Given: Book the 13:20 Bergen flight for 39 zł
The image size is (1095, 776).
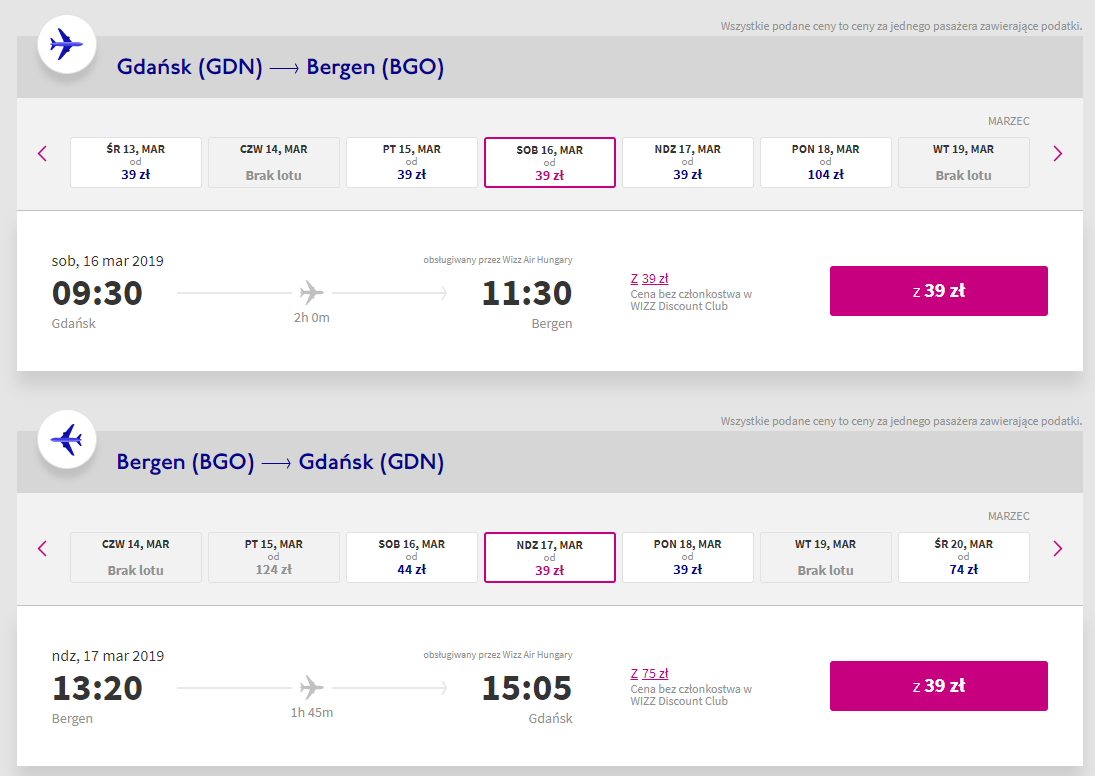Looking at the screenshot, I should click(x=938, y=686).
